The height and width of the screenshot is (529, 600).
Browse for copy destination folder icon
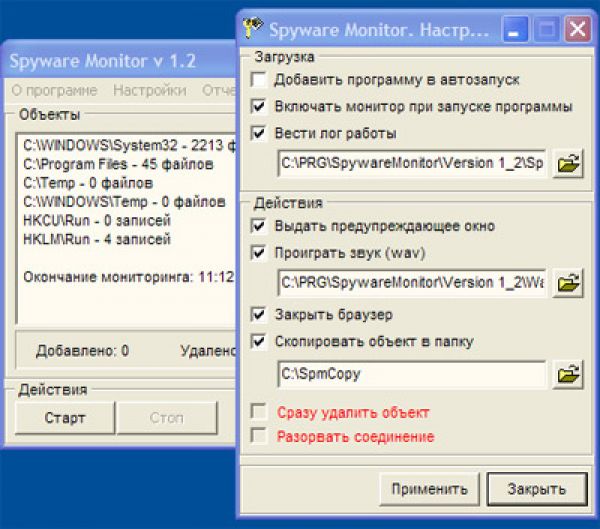click(x=568, y=374)
